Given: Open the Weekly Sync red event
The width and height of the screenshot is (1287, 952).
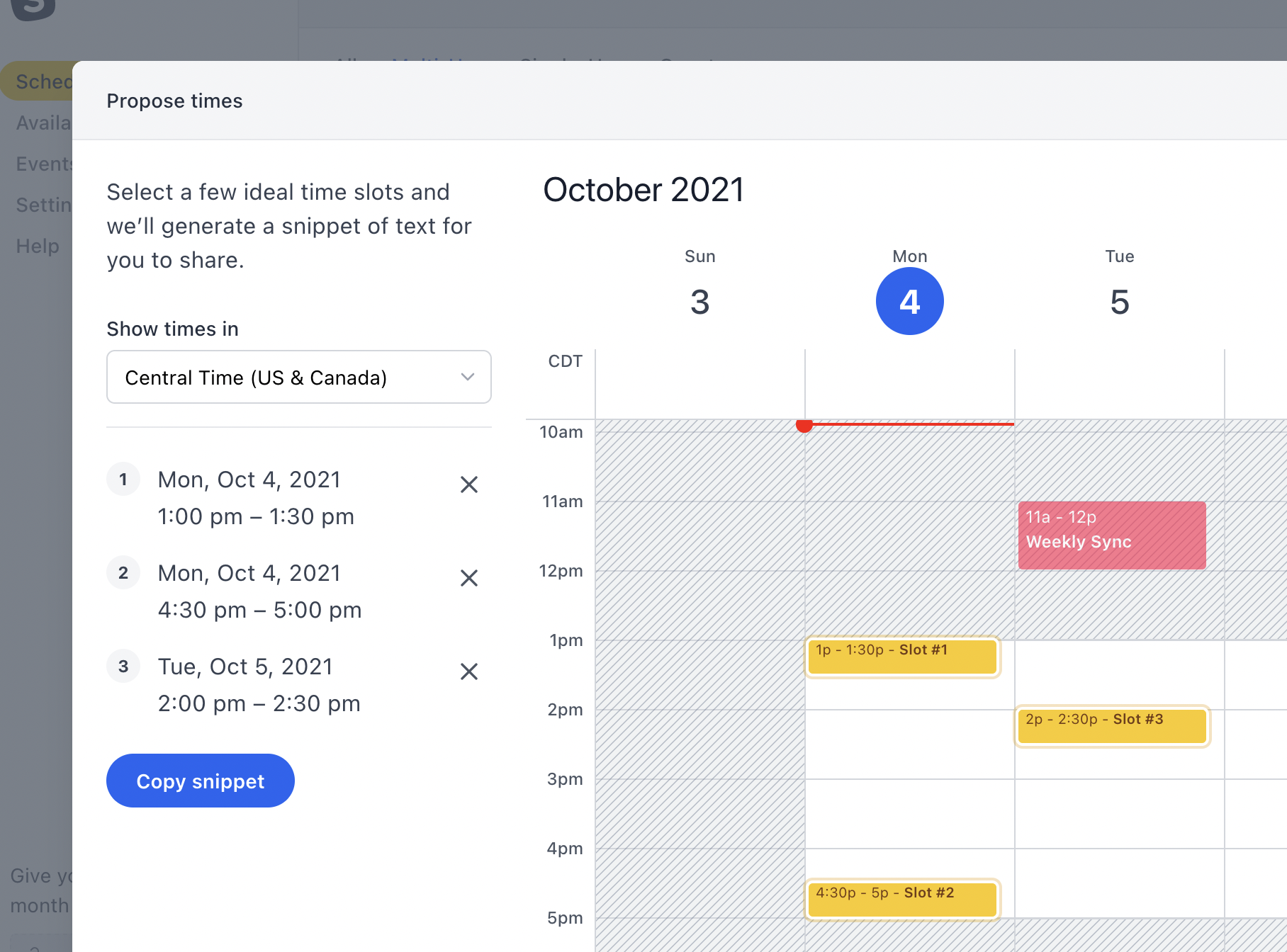Looking at the screenshot, I should coord(1111,535).
